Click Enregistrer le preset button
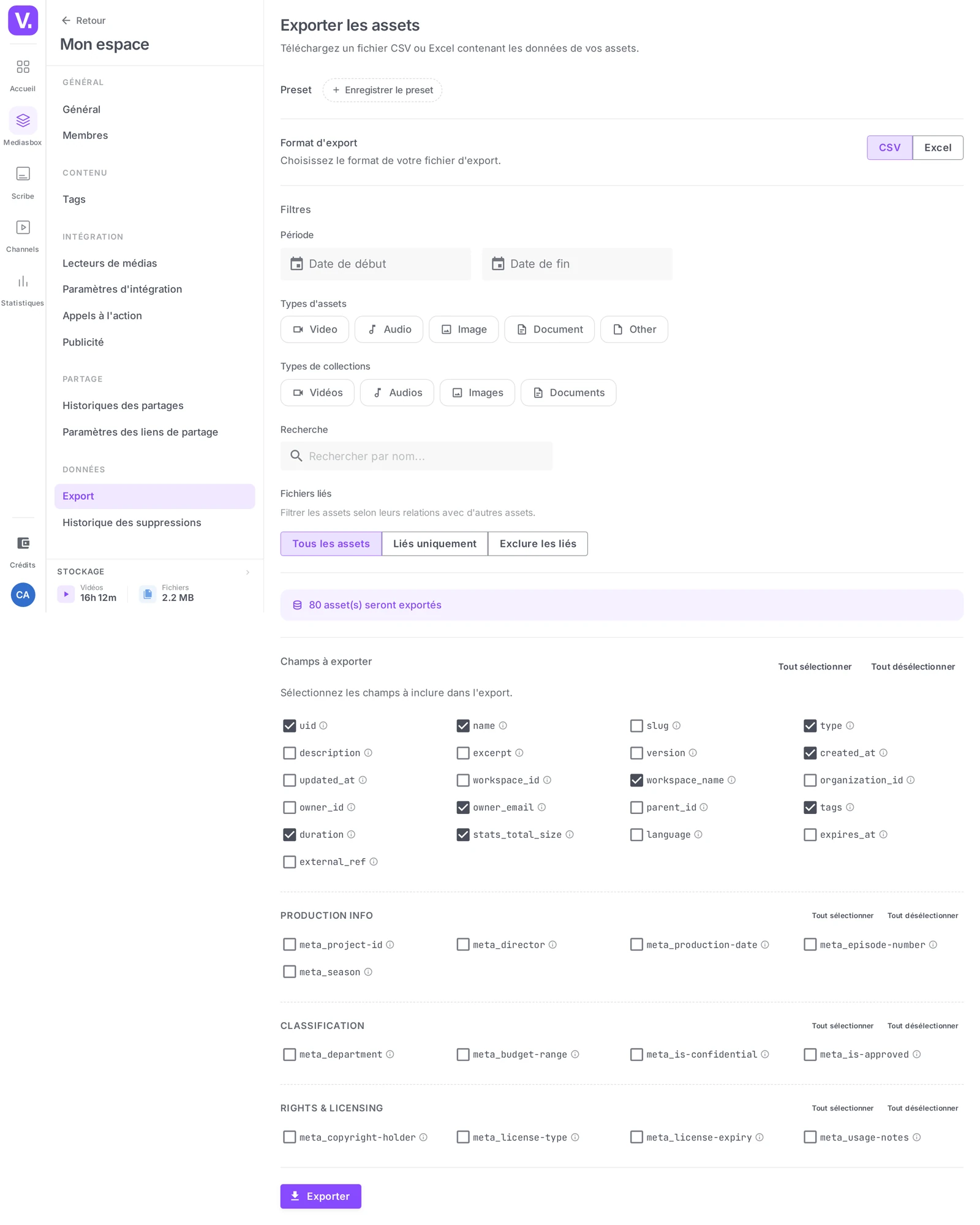 coord(382,90)
